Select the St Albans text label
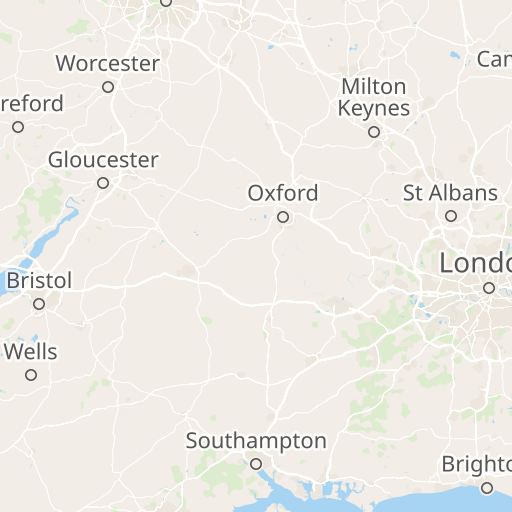512x512 pixels. point(450,193)
